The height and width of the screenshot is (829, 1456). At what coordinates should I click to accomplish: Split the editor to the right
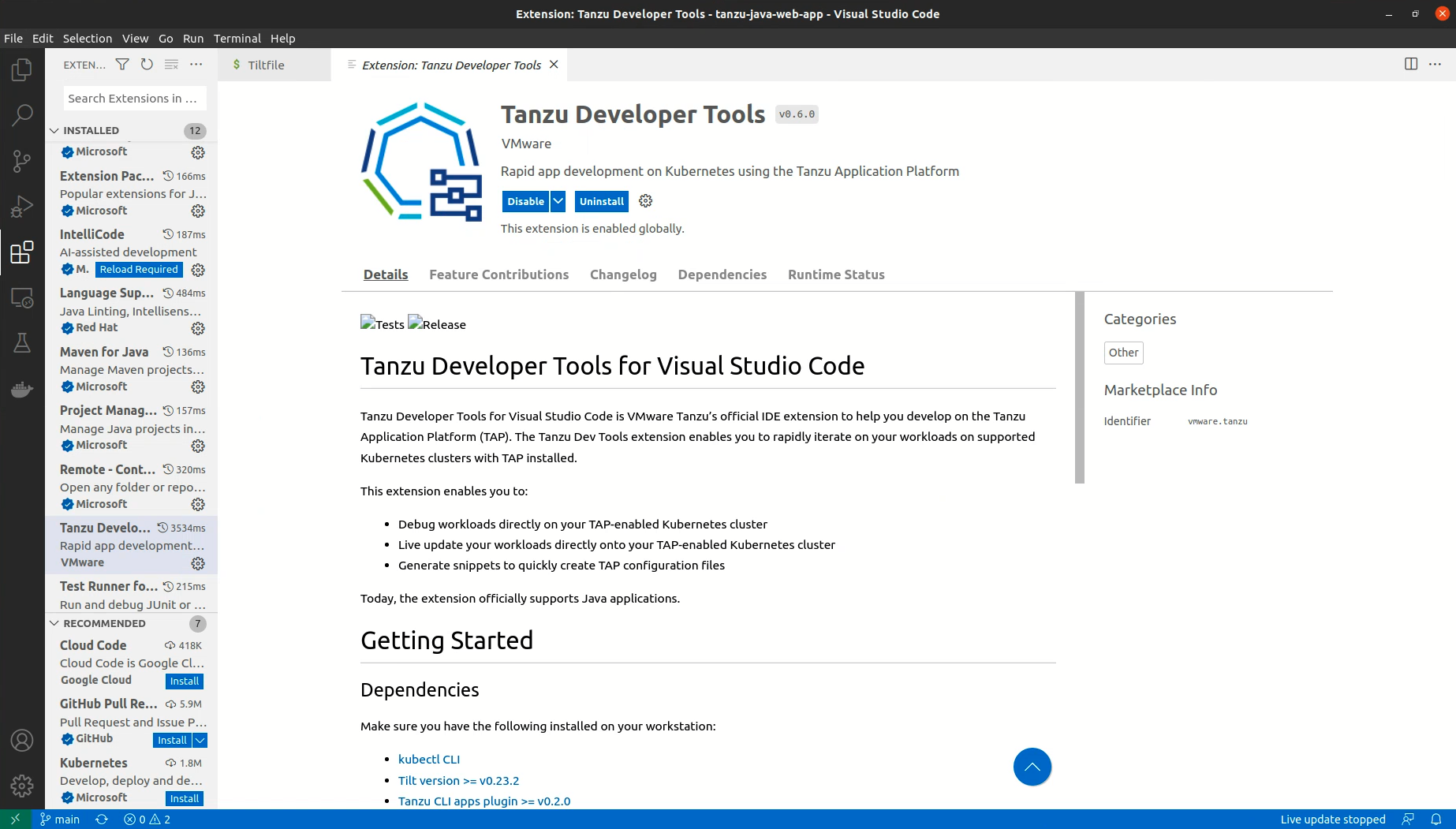click(1411, 64)
